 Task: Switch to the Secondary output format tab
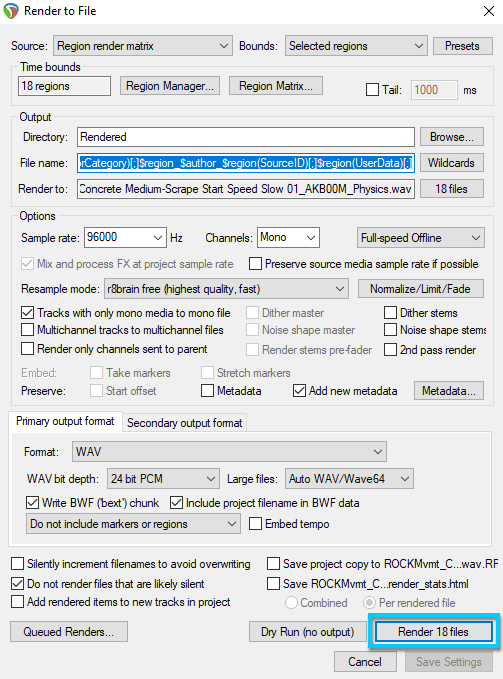185,423
